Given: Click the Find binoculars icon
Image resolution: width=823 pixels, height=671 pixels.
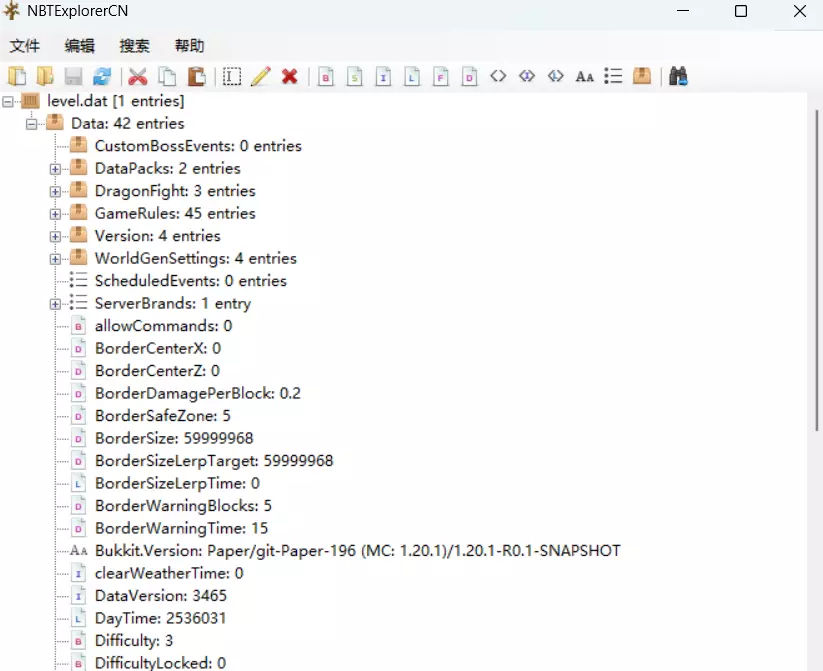Looking at the screenshot, I should click(679, 76).
